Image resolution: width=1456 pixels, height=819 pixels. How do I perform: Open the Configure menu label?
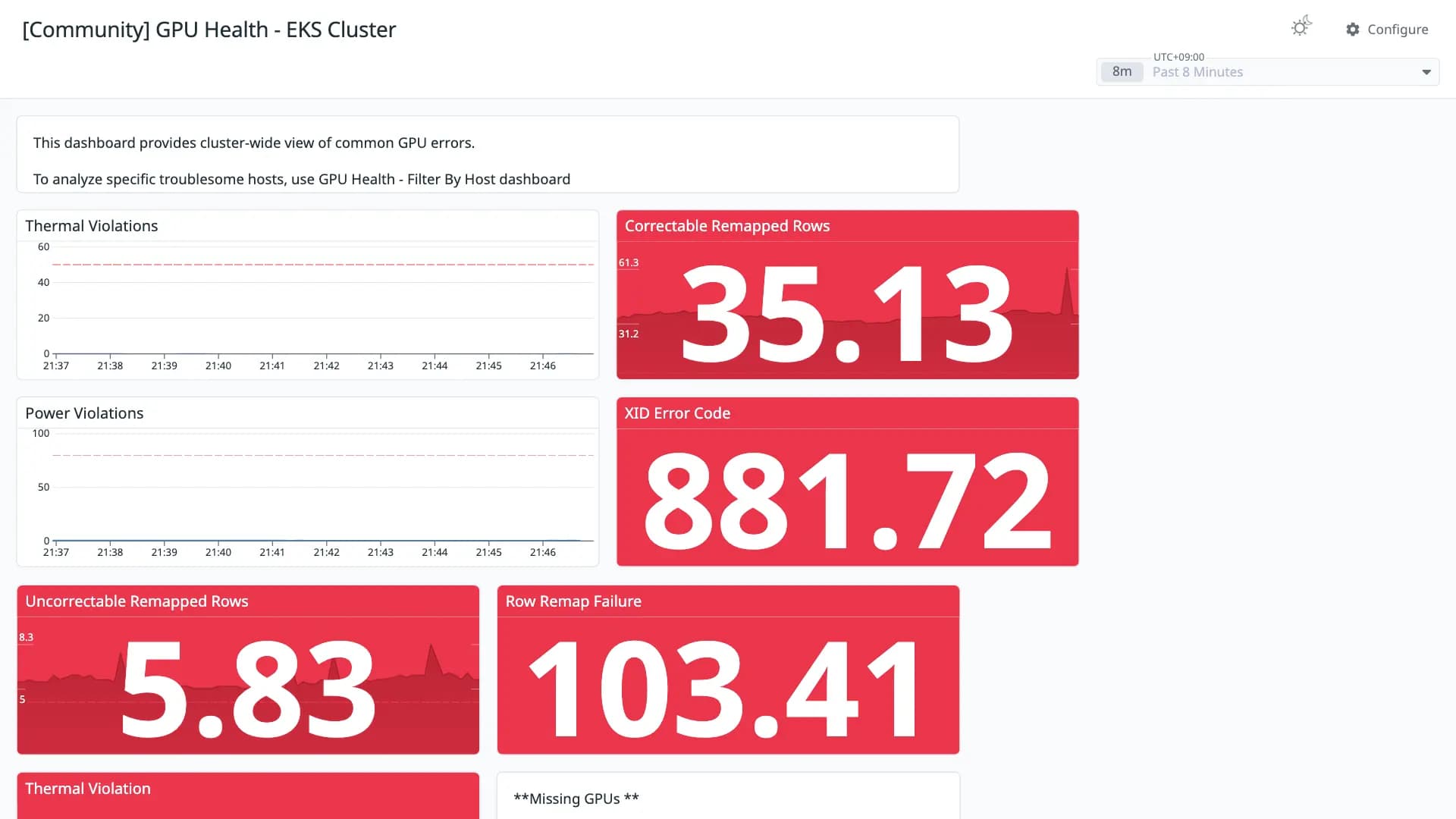tap(1398, 29)
